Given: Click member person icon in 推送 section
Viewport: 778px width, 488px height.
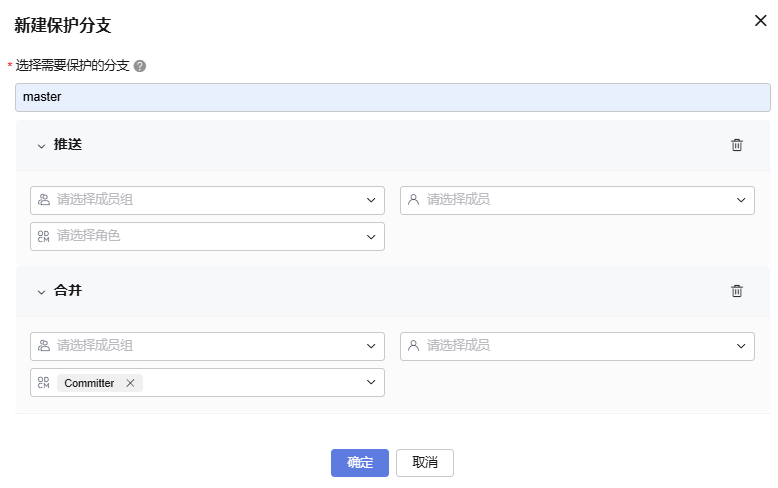Looking at the screenshot, I should 413,200.
